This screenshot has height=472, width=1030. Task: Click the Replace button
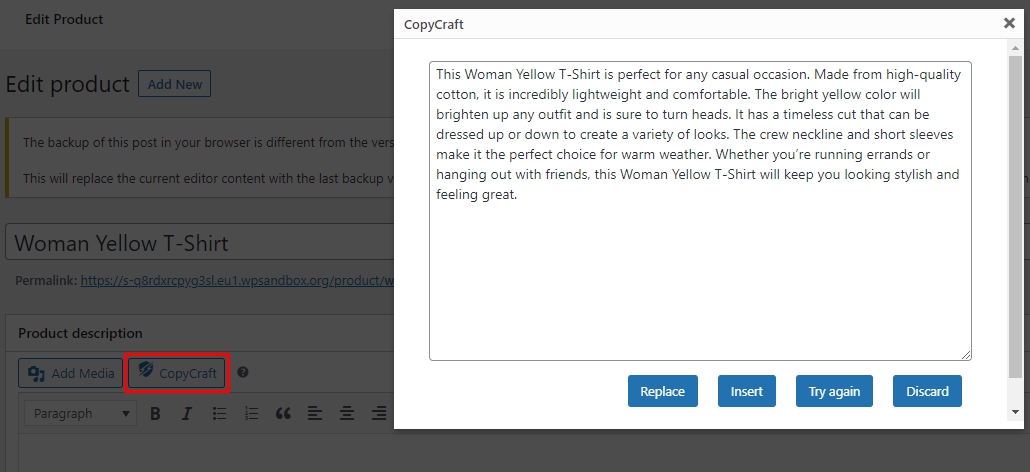[662, 391]
